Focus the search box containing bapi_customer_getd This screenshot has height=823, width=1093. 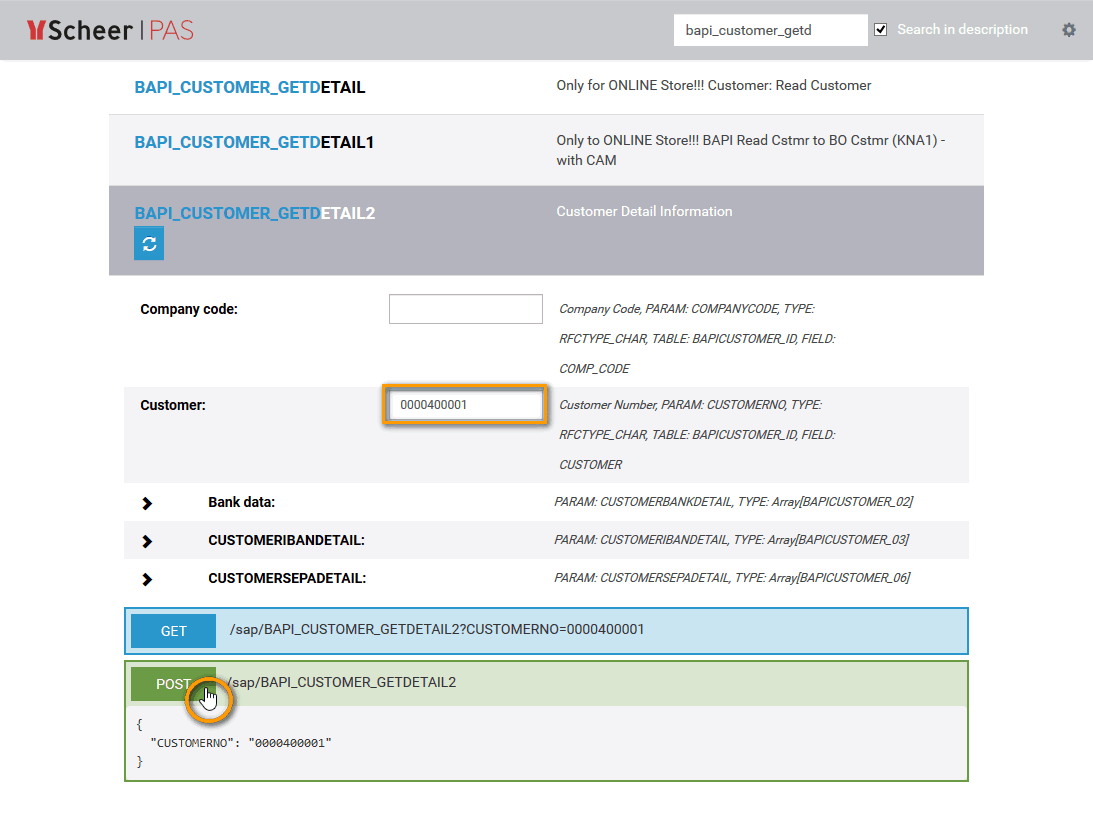pos(770,30)
